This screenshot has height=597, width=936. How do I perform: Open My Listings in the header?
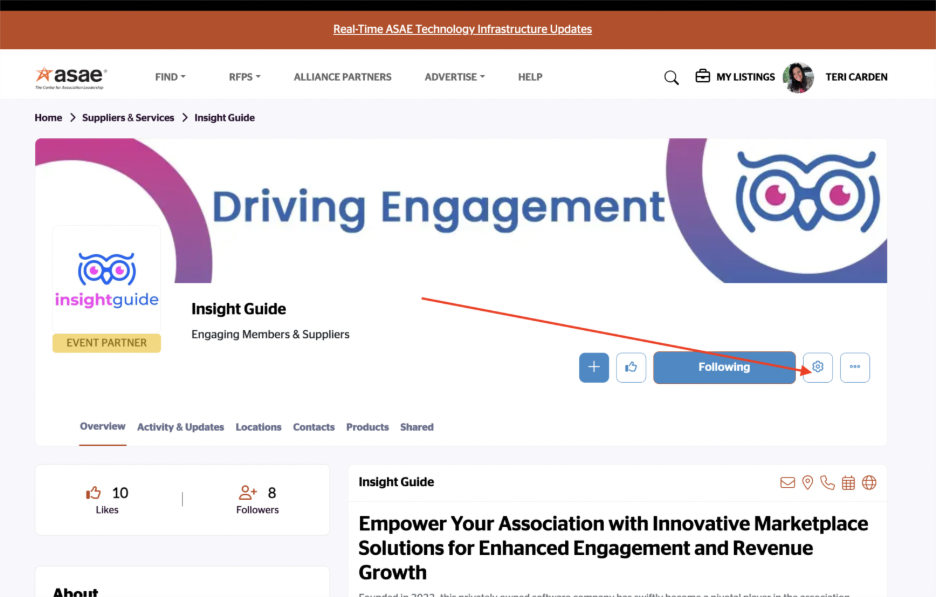tap(735, 77)
